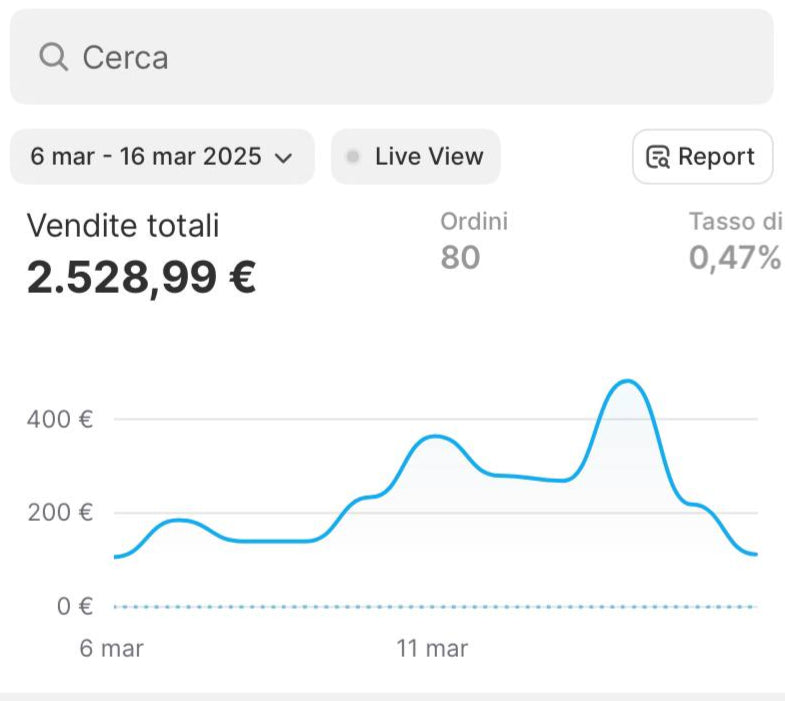
Task: Open the date range chevron
Action: [284, 158]
